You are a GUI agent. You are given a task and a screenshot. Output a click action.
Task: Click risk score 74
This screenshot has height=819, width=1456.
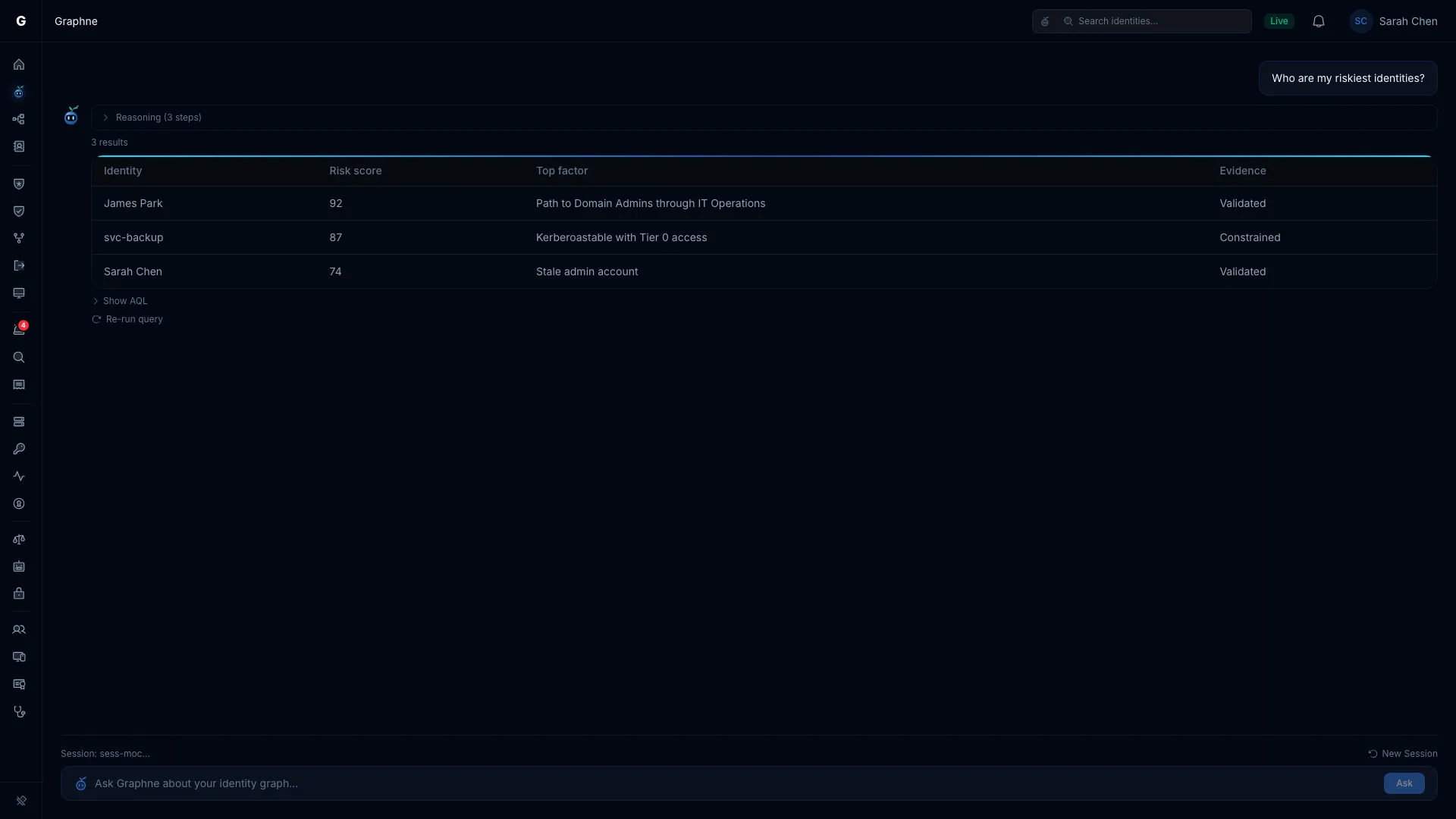coord(336,271)
